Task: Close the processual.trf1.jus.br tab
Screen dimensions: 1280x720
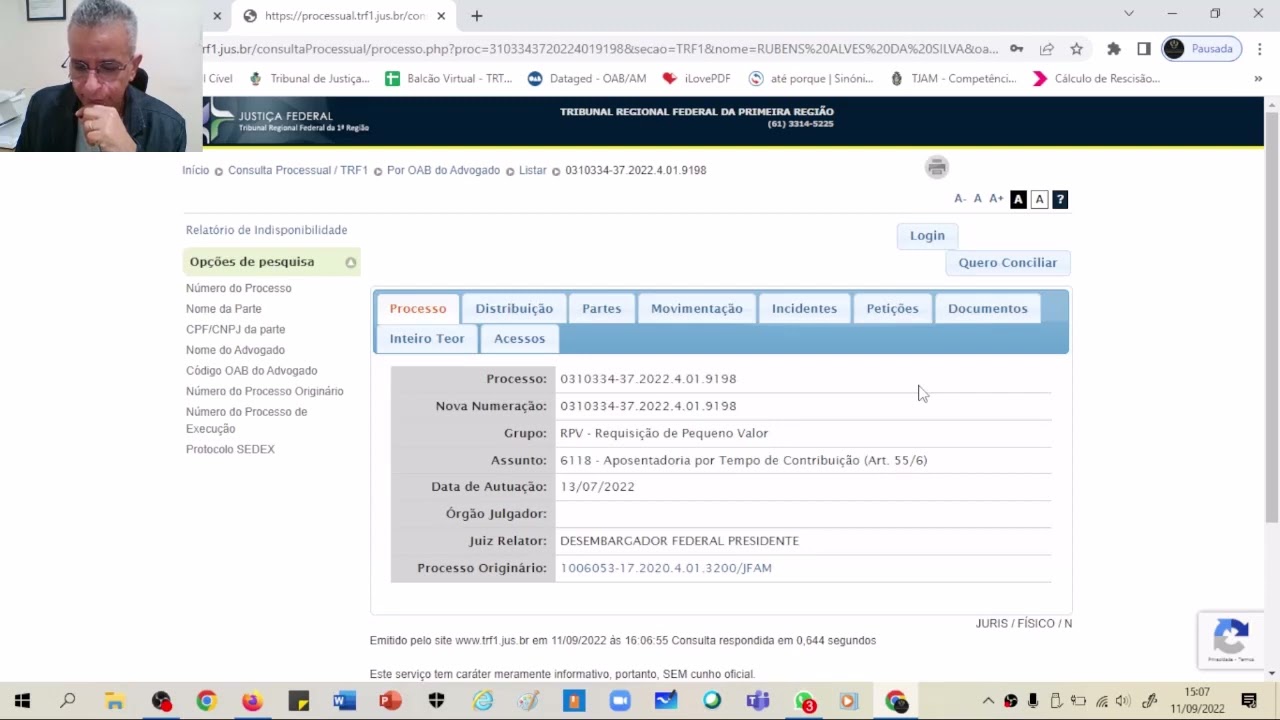Action: click(441, 16)
